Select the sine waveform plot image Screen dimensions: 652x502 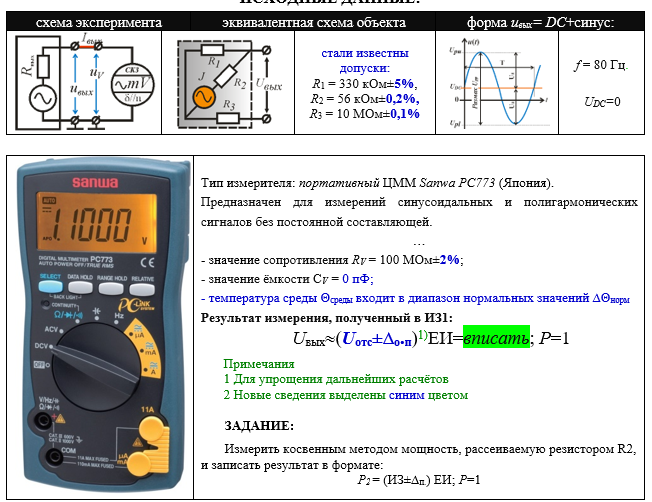tap(497, 82)
